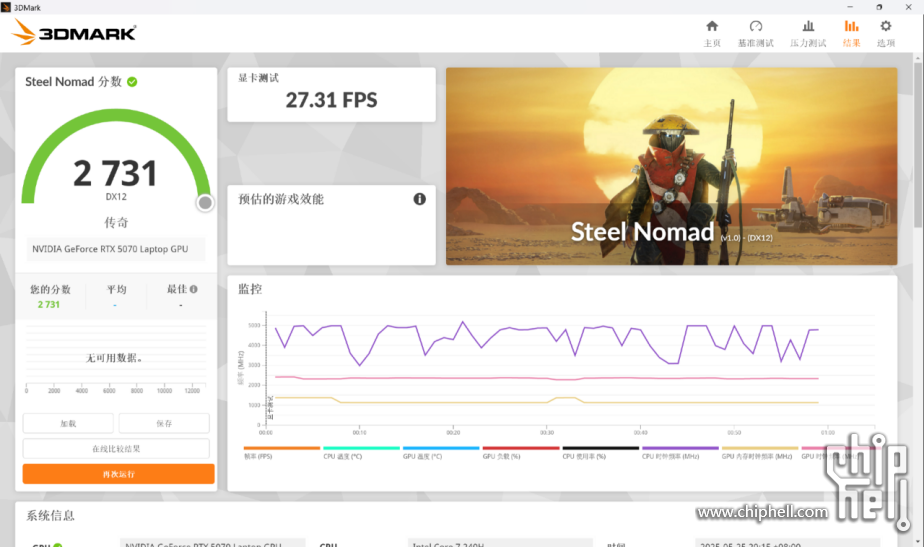Click the 系统信息 section heading
The image size is (924, 547).
[50, 516]
